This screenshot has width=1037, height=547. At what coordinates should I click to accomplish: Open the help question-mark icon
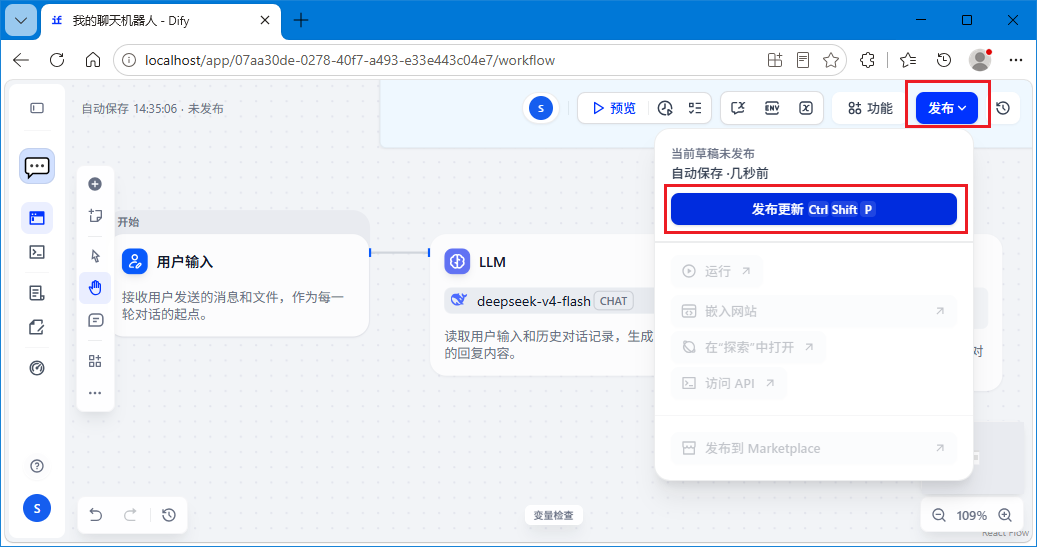(x=37, y=466)
